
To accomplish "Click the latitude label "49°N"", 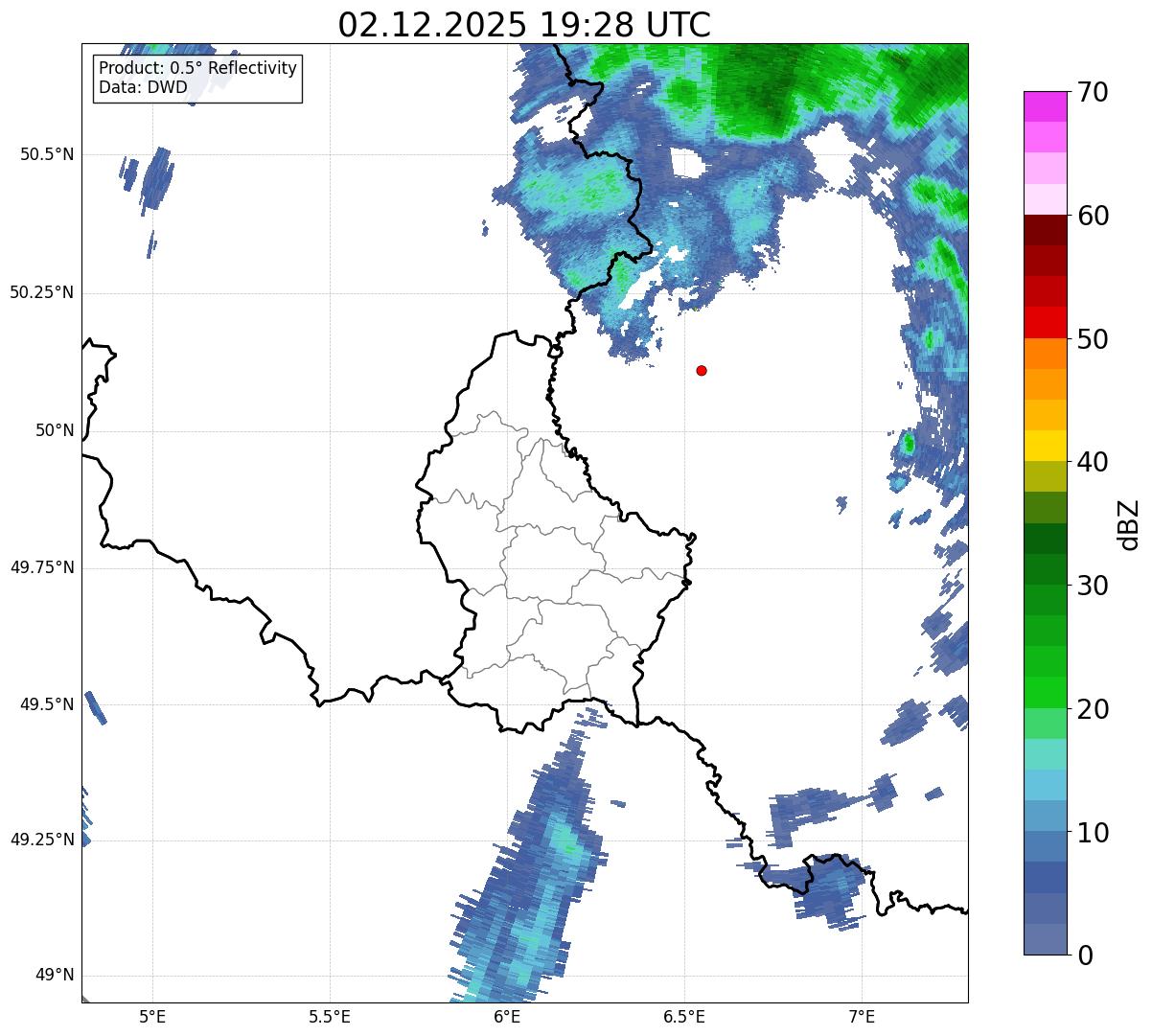I will tap(55, 976).
